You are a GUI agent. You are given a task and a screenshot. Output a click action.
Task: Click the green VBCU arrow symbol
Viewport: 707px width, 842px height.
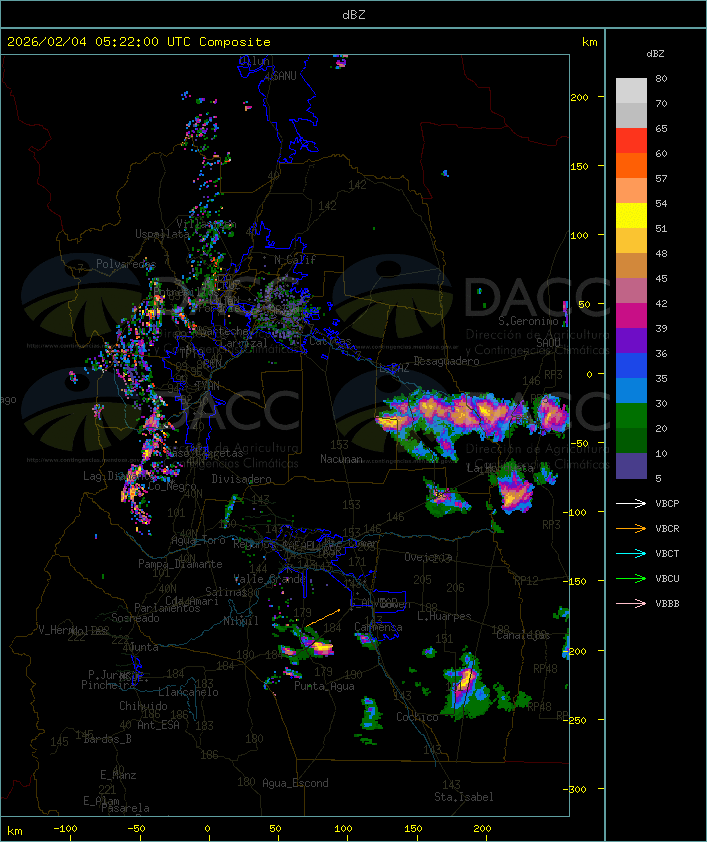[631, 578]
